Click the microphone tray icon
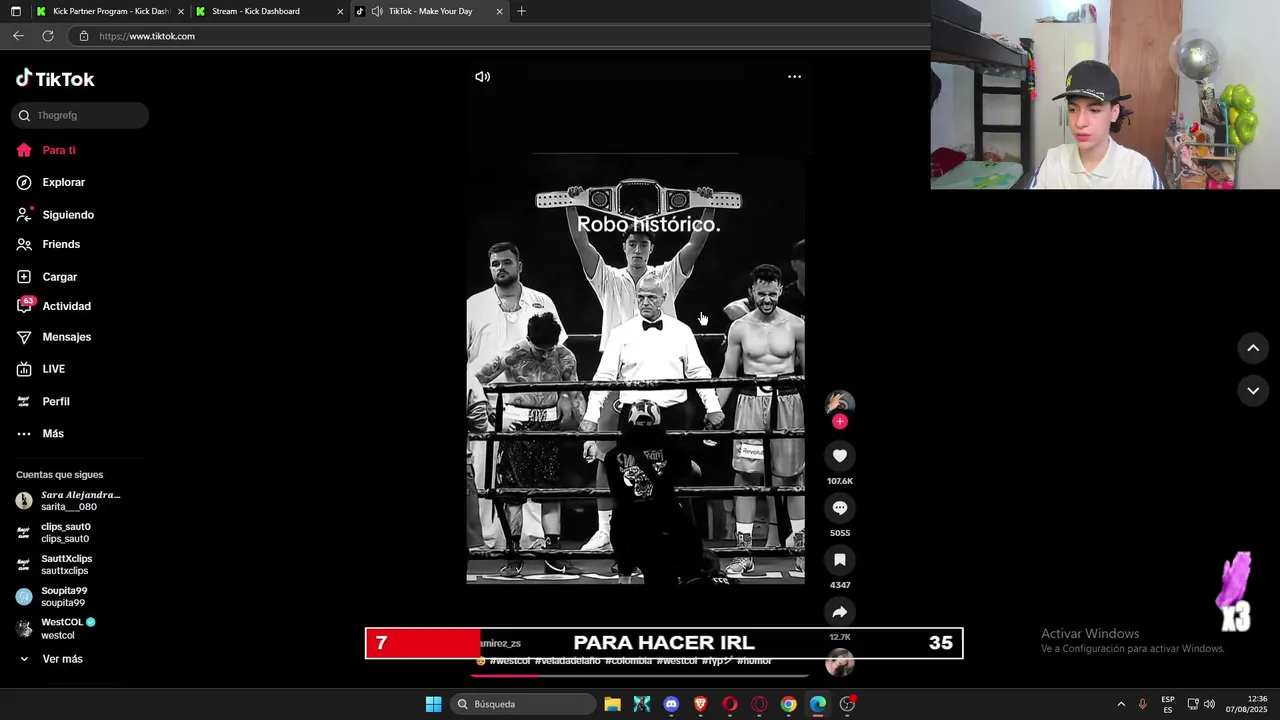The width and height of the screenshot is (1280, 720). (1142, 704)
